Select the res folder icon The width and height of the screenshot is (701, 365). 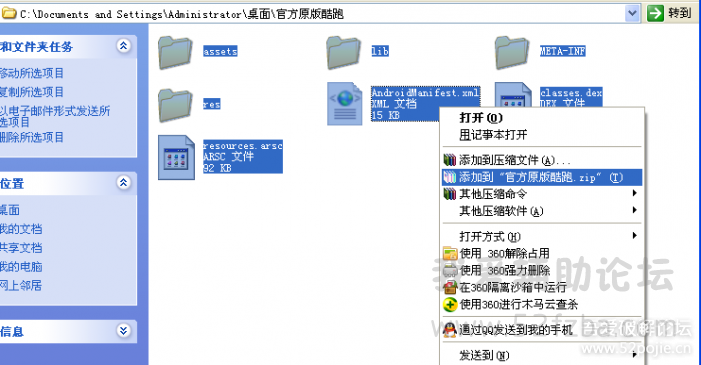tap(175, 106)
